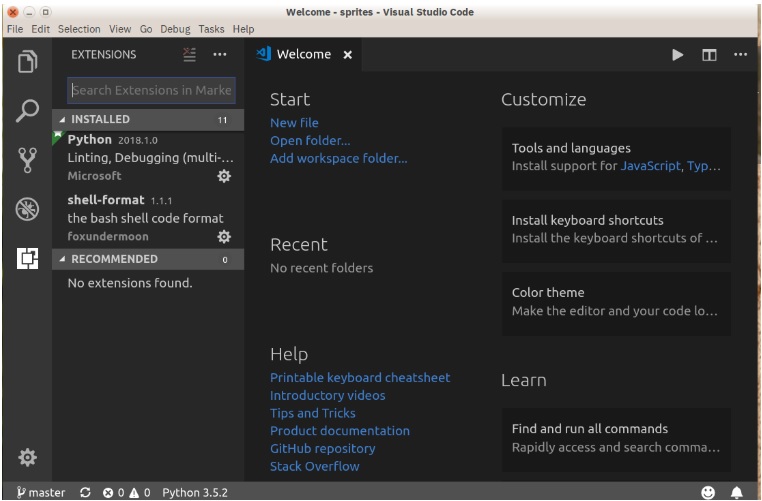Viewport: 762px width, 501px height.
Task: Open notifications bell in status bar
Action: (737, 492)
